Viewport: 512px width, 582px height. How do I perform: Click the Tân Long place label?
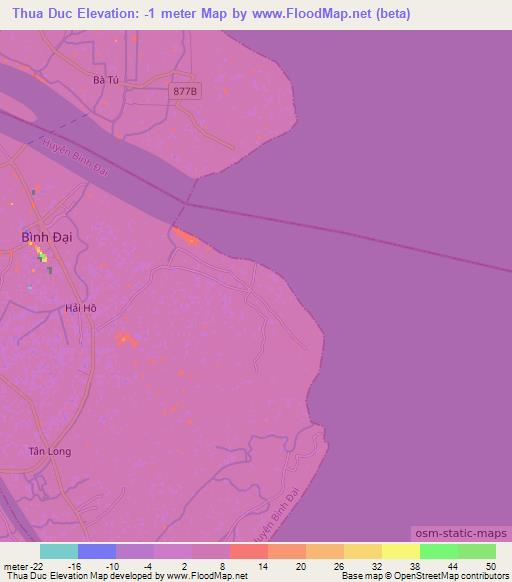(50, 451)
